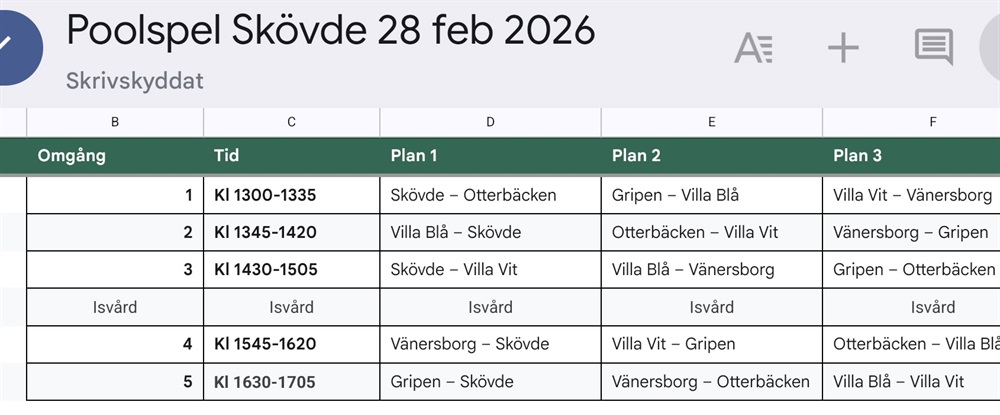Select the Plan 1 header cell

(x=490, y=156)
